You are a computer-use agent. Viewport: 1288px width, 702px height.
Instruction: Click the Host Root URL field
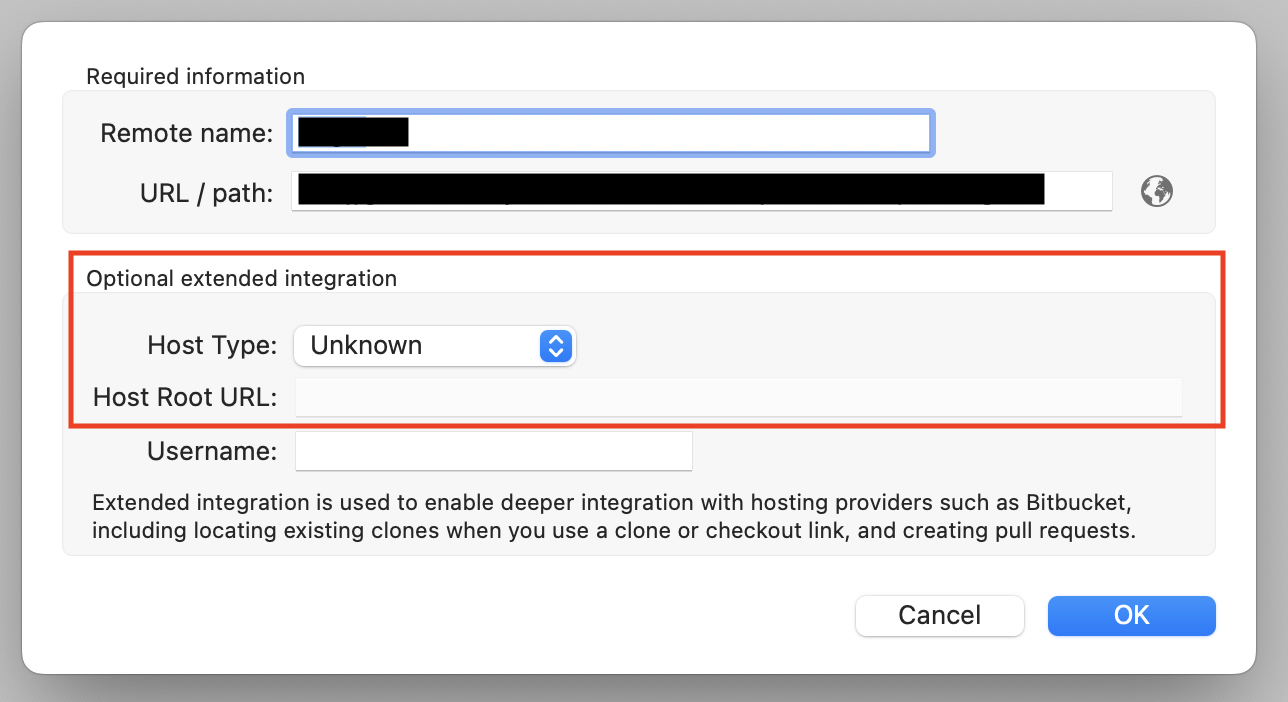[738, 397]
